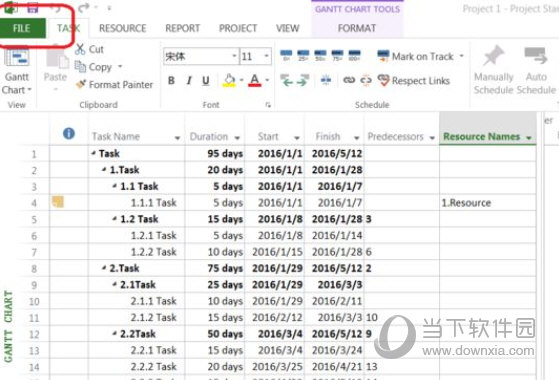
Task: Open the FILE tab
Action: [22, 28]
